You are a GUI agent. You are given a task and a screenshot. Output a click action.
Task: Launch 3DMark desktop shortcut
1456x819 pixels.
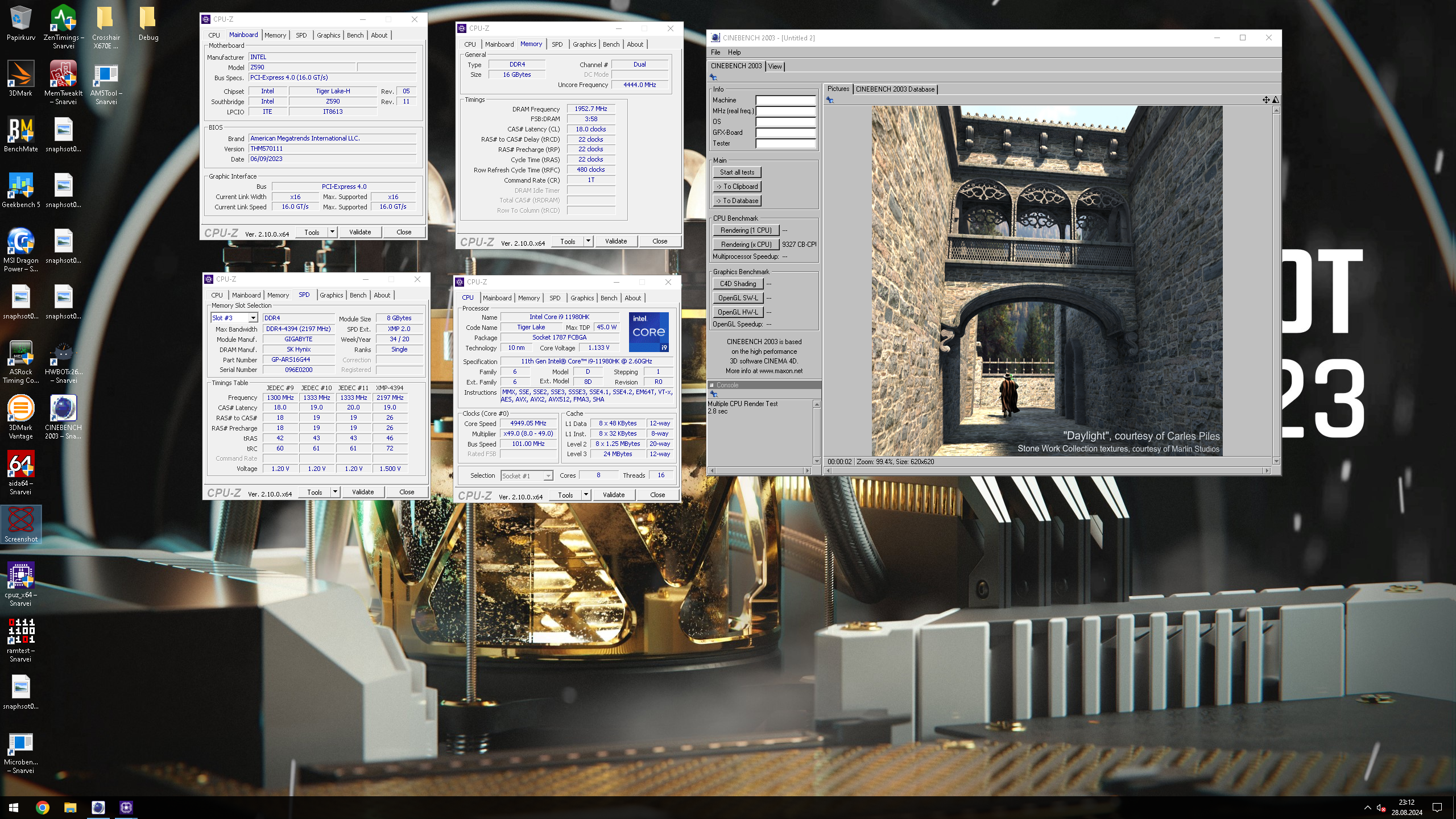point(21,79)
